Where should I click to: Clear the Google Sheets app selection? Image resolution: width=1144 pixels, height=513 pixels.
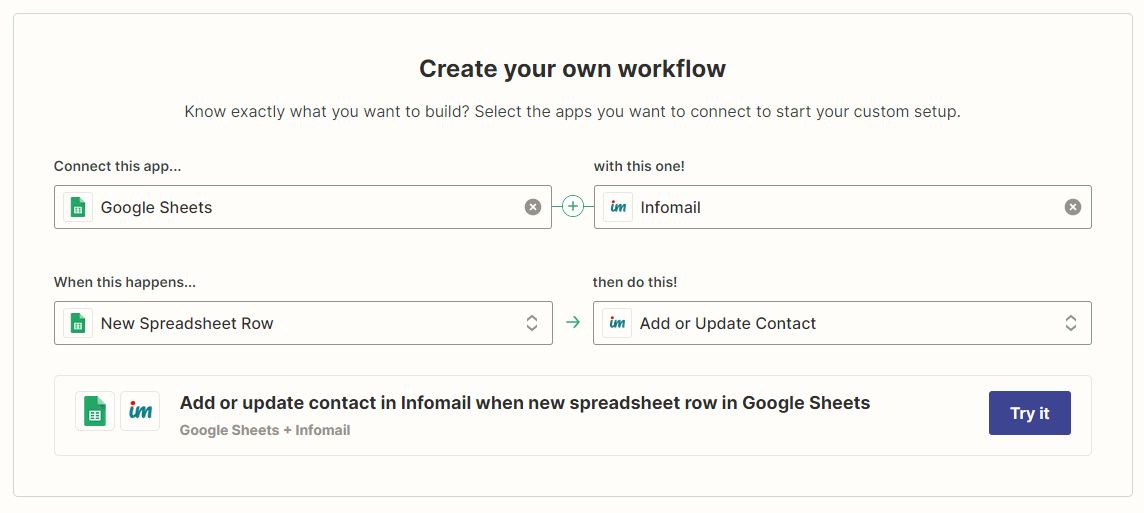pos(533,207)
